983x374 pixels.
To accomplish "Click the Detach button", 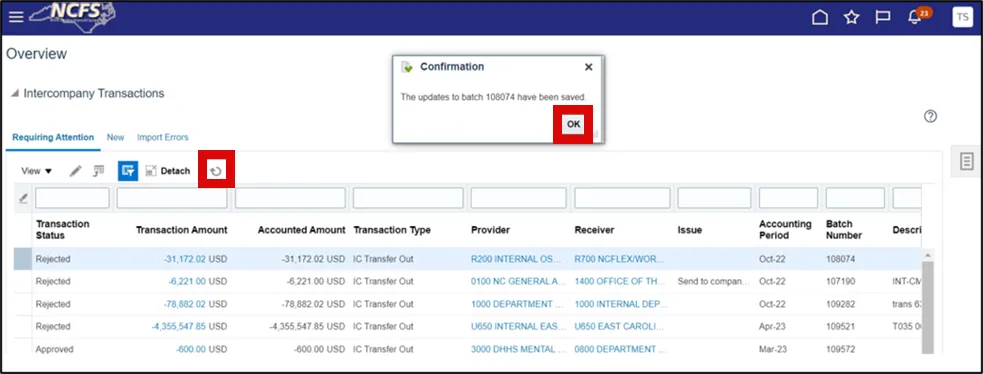I will [167, 171].
